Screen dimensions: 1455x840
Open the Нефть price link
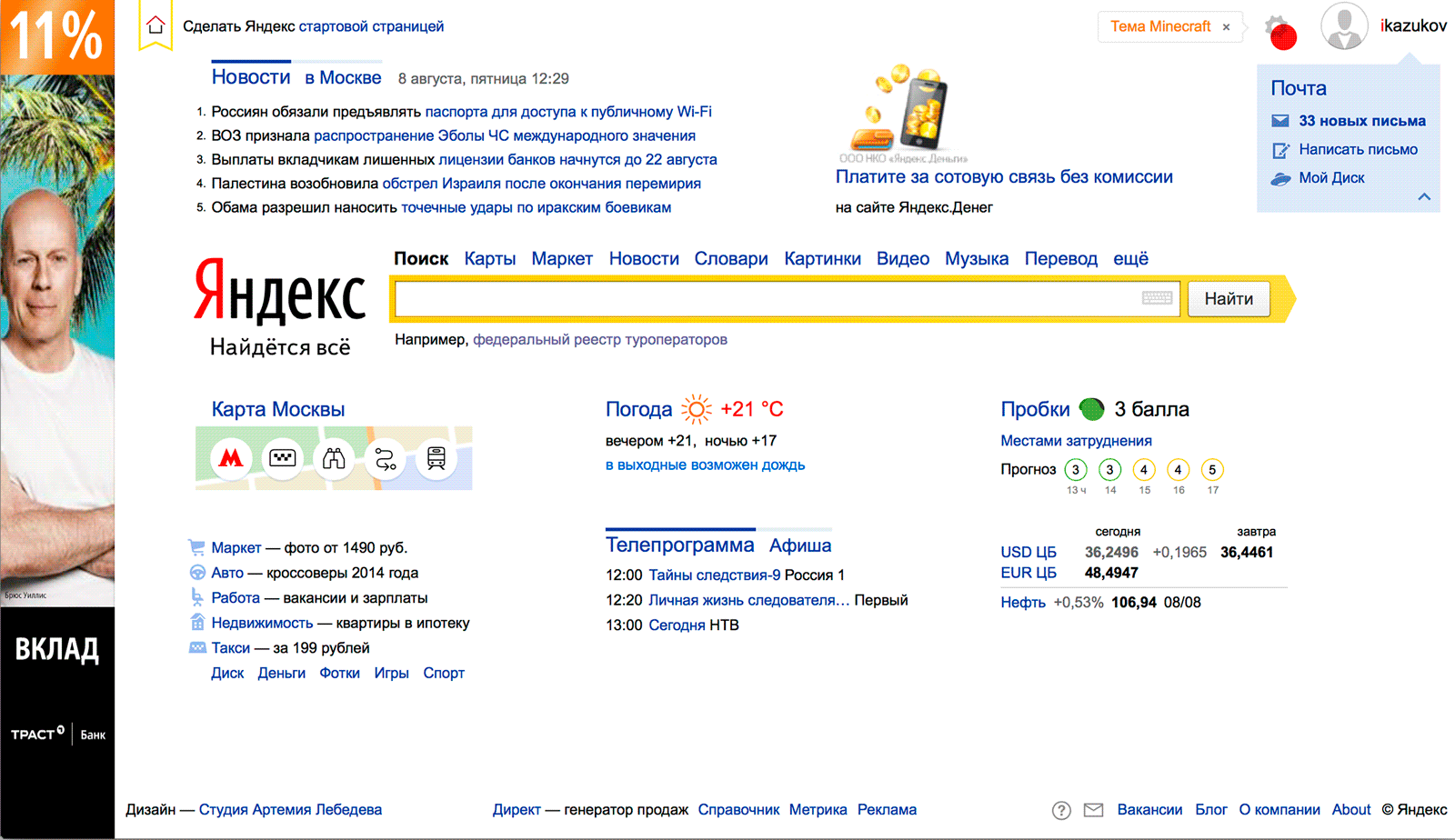click(1023, 603)
